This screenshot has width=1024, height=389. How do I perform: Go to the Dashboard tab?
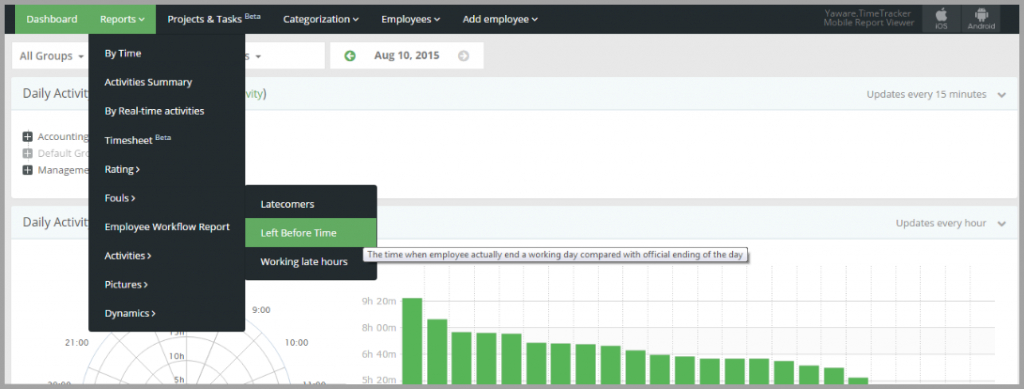[52, 20]
